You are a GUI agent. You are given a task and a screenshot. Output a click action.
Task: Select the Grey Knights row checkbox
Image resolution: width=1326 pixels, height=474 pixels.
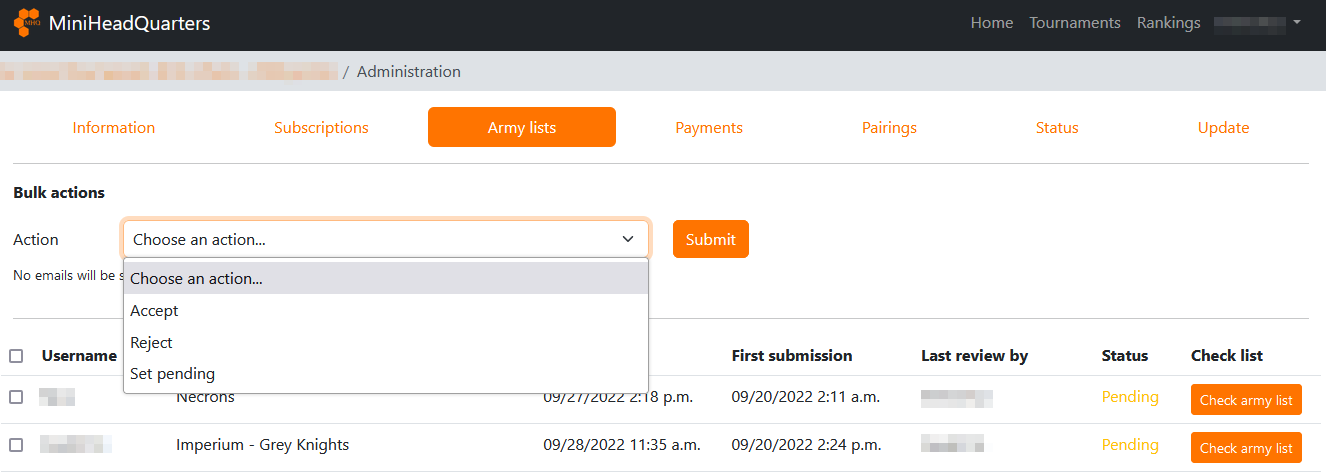[x=16, y=445]
